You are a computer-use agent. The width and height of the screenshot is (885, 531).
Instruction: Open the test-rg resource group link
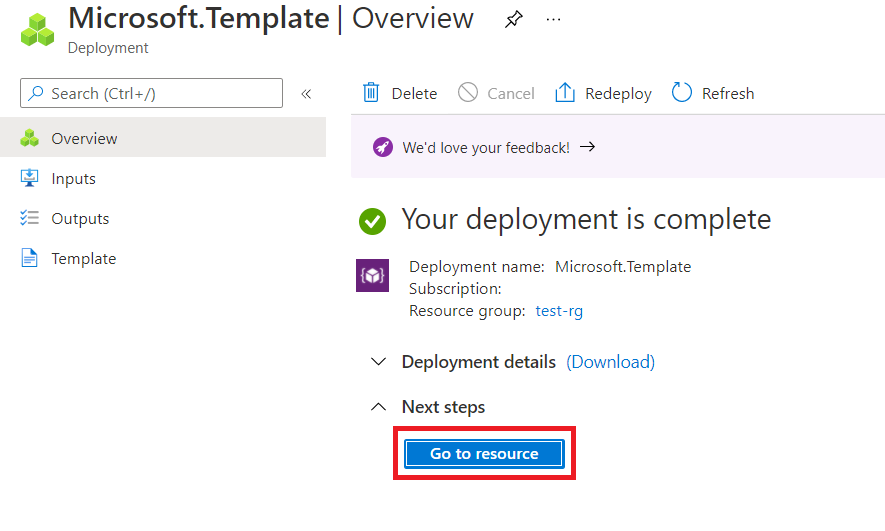[x=559, y=311]
